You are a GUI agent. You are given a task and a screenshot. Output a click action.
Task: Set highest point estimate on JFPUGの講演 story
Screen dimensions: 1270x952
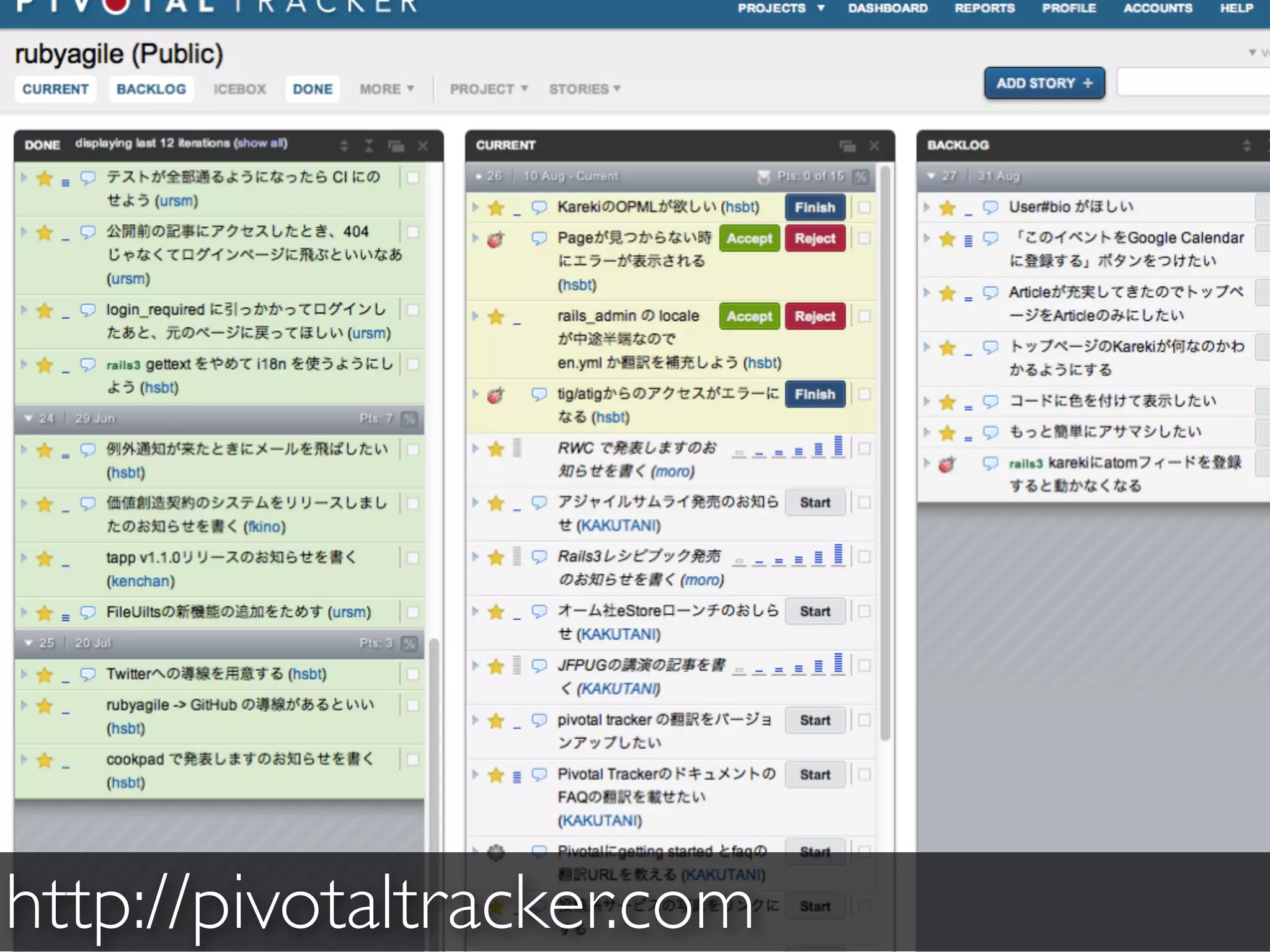click(x=838, y=664)
